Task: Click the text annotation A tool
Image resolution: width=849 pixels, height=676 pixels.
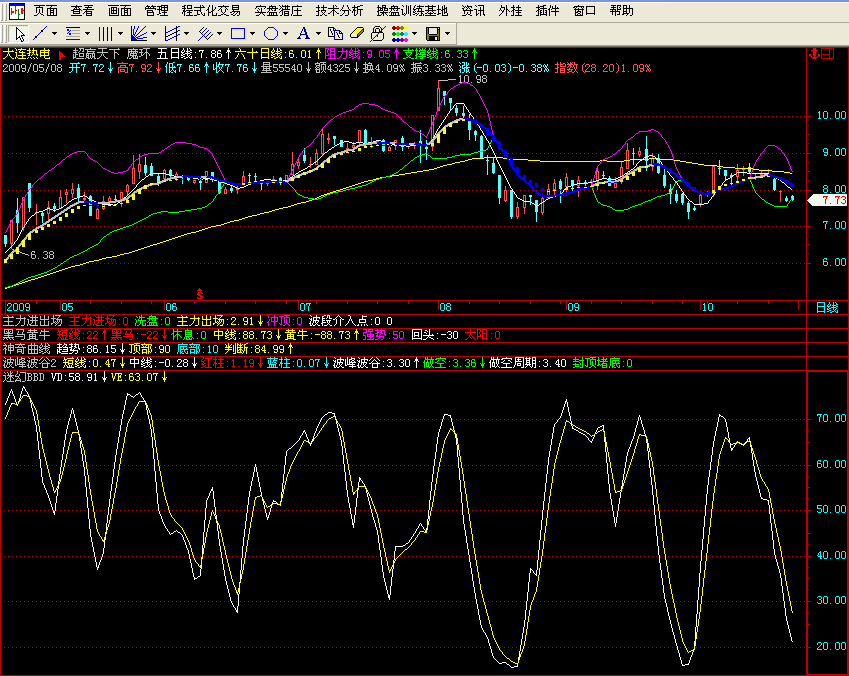Action: [303, 33]
